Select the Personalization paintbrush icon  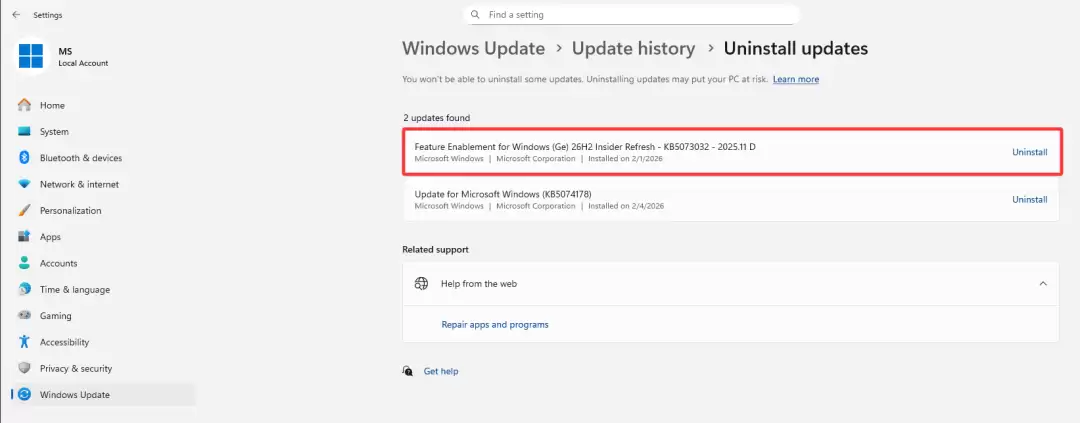tap(25, 210)
